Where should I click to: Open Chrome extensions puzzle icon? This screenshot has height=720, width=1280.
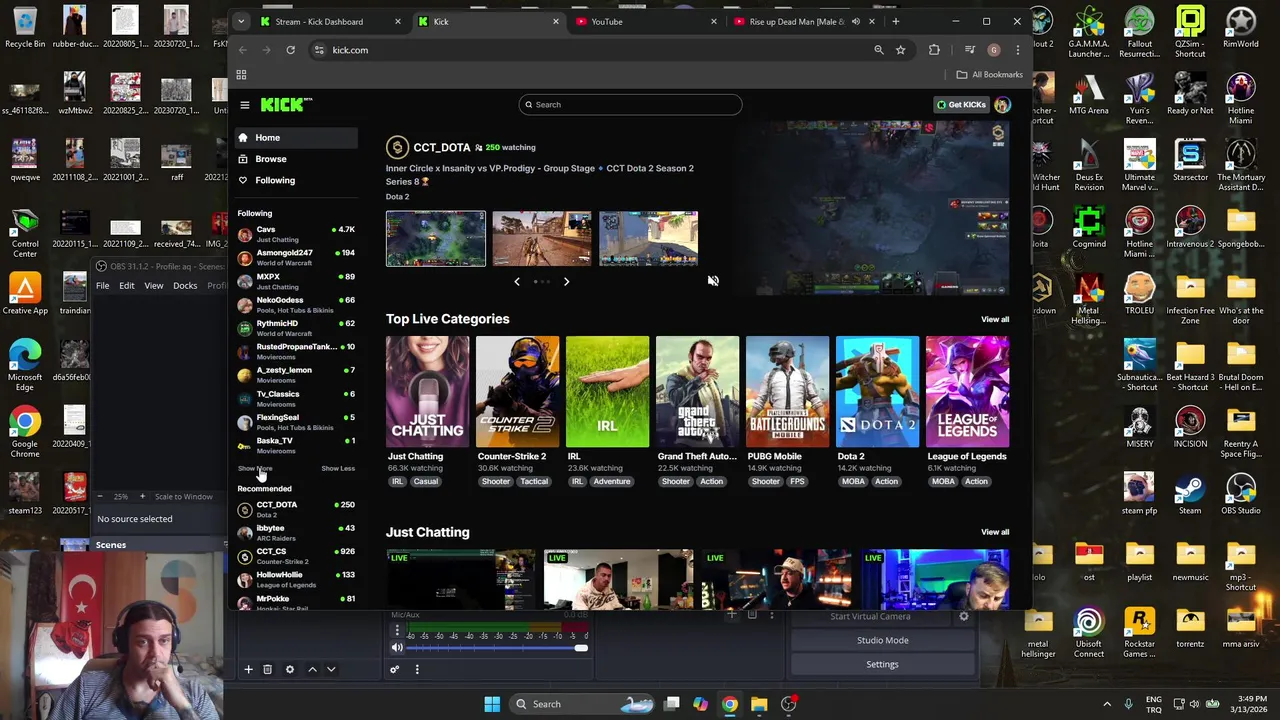tap(934, 50)
